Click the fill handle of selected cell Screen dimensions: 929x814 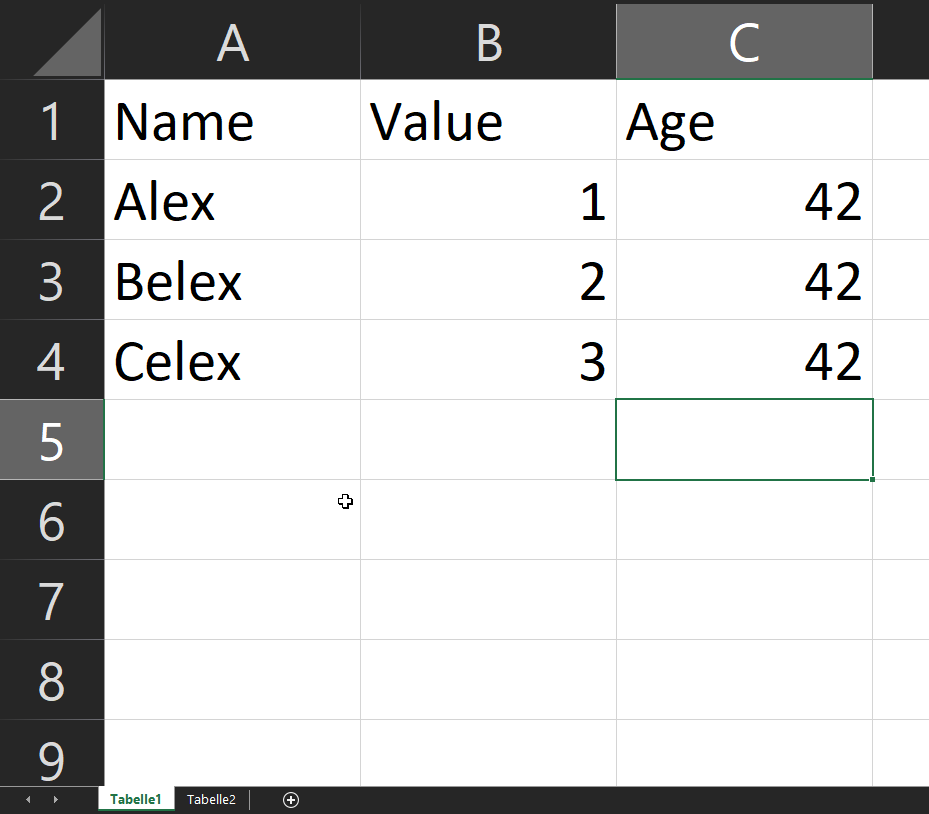(873, 480)
